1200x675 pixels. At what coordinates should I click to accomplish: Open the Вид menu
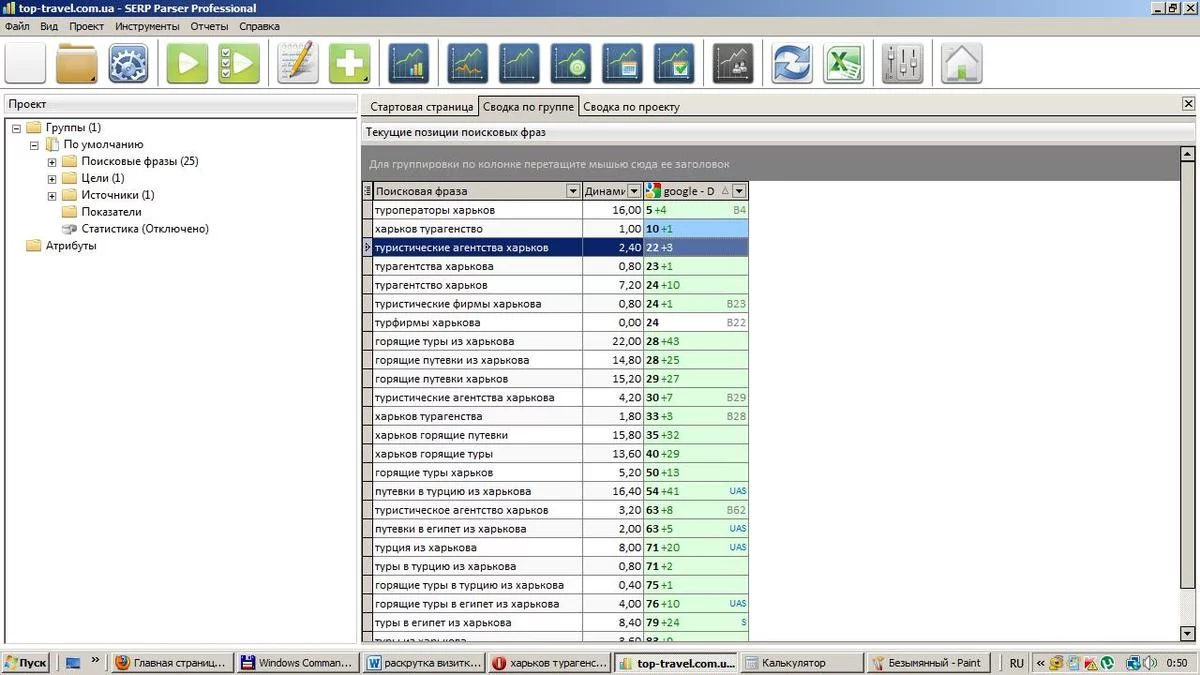coord(49,26)
